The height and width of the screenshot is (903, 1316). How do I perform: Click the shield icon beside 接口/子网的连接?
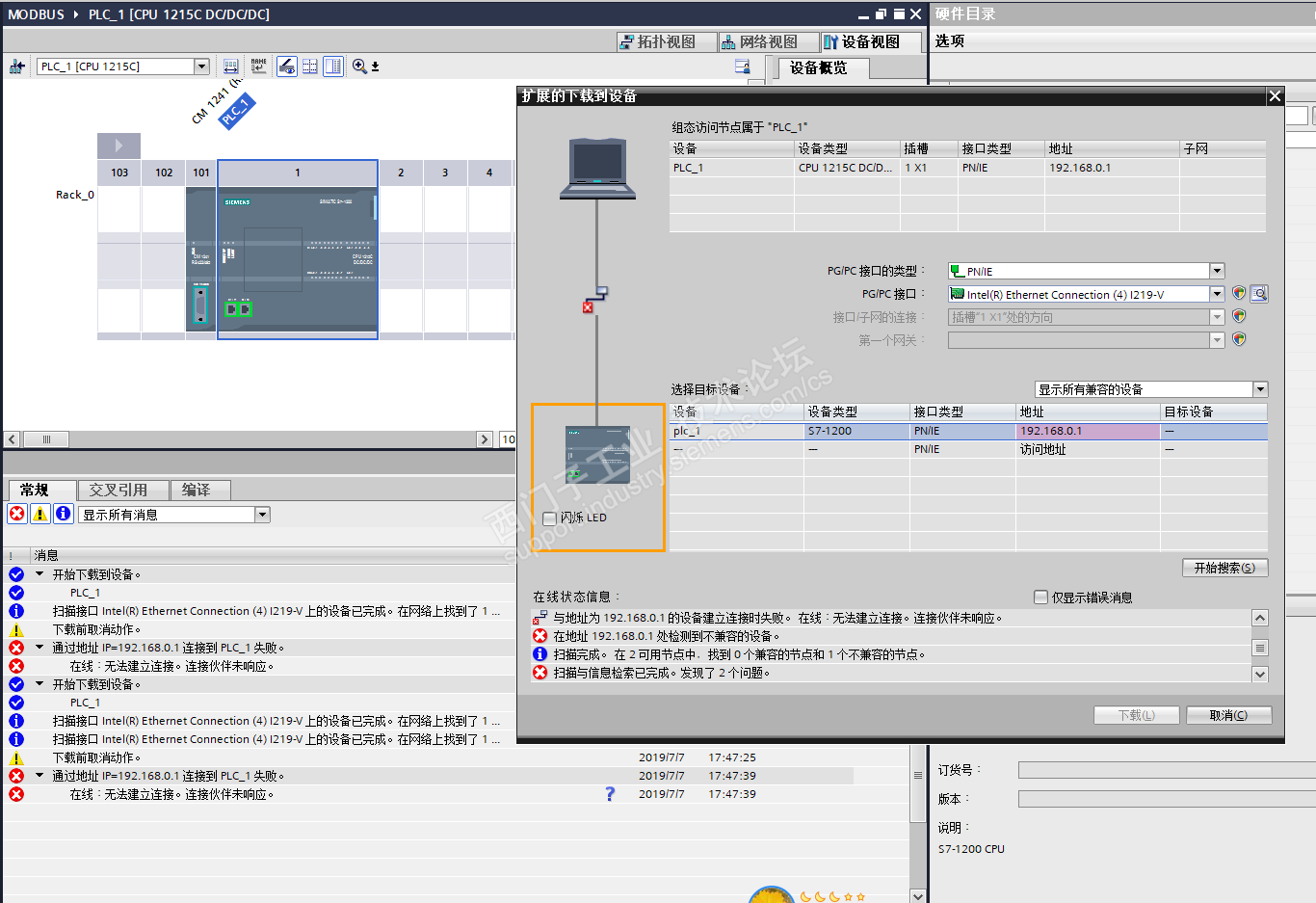[1239, 316]
